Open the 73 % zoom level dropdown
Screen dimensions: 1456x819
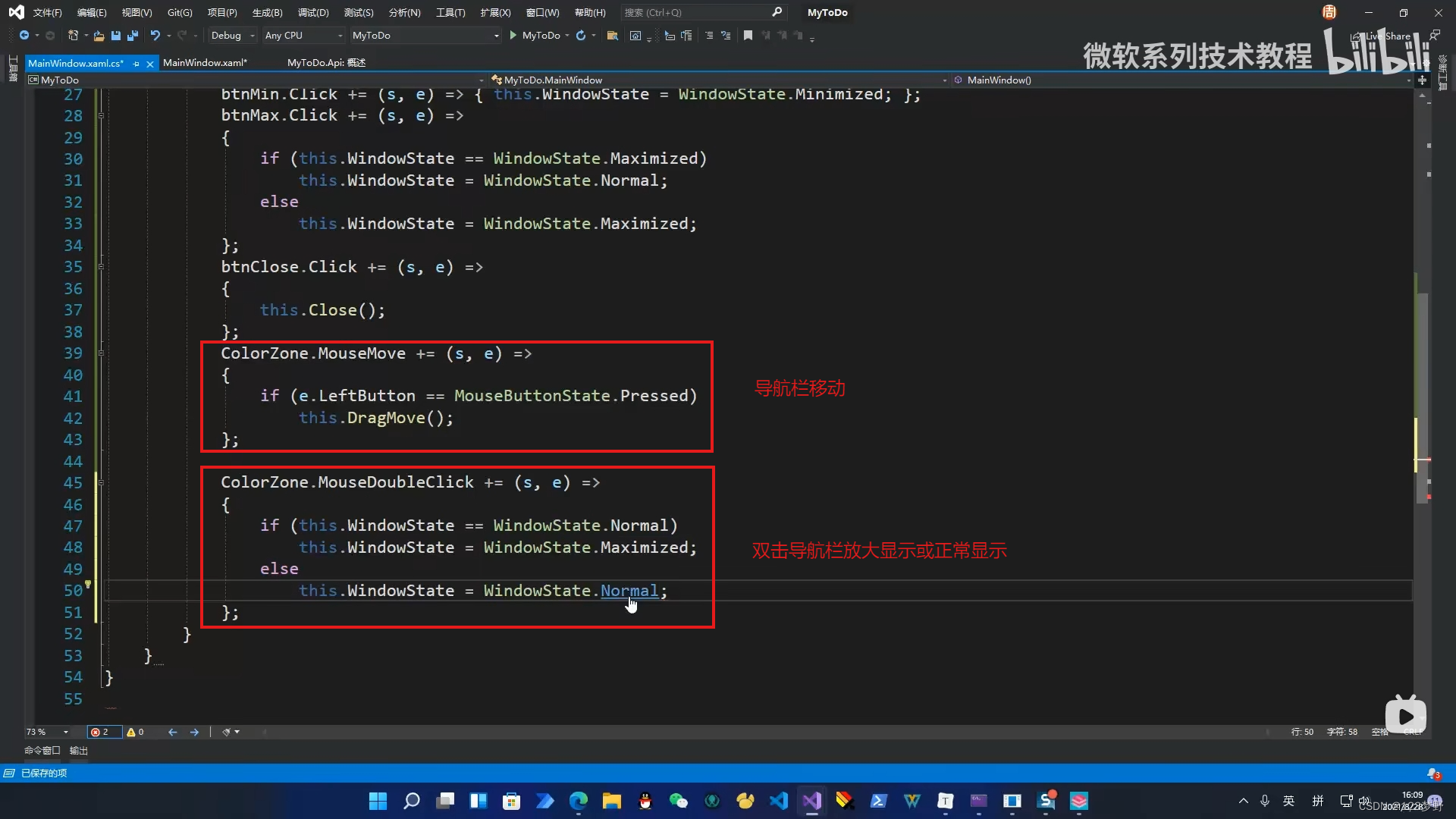pos(66,733)
